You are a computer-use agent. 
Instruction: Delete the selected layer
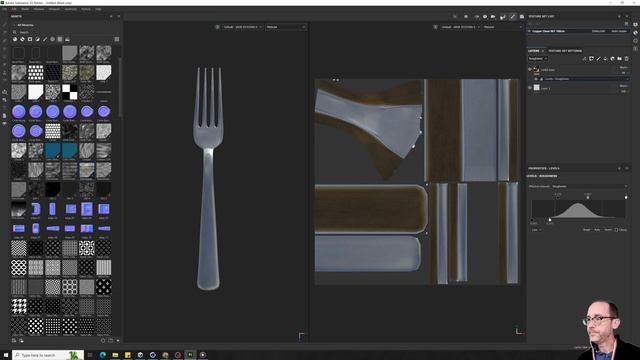(x=627, y=59)
